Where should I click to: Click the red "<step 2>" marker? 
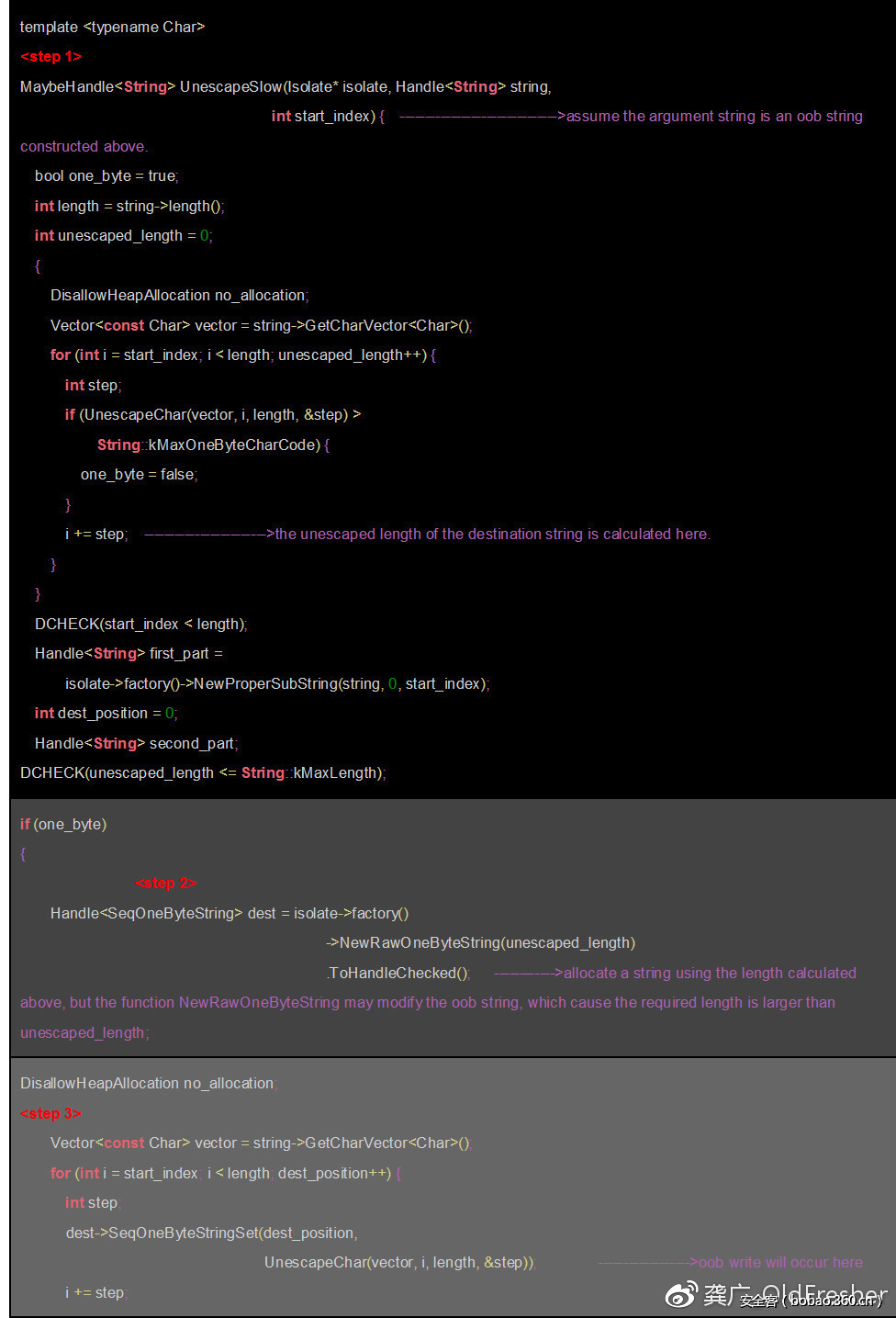[166, 884]
